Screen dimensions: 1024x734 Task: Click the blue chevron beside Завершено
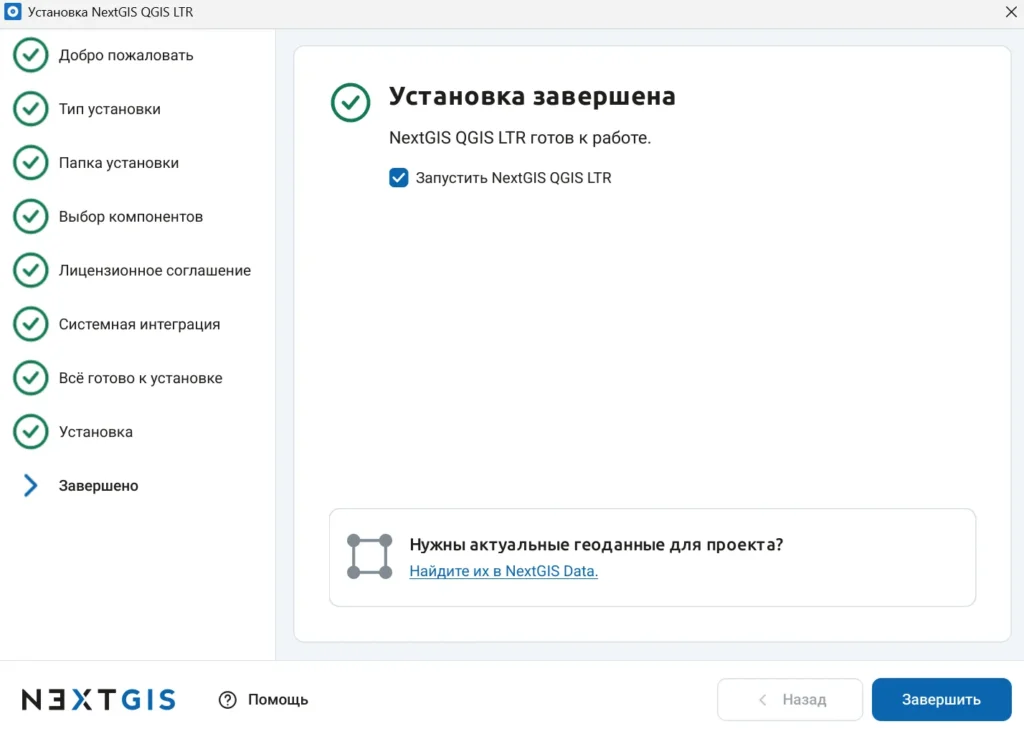pyautogui.click(x=30, y=485)
